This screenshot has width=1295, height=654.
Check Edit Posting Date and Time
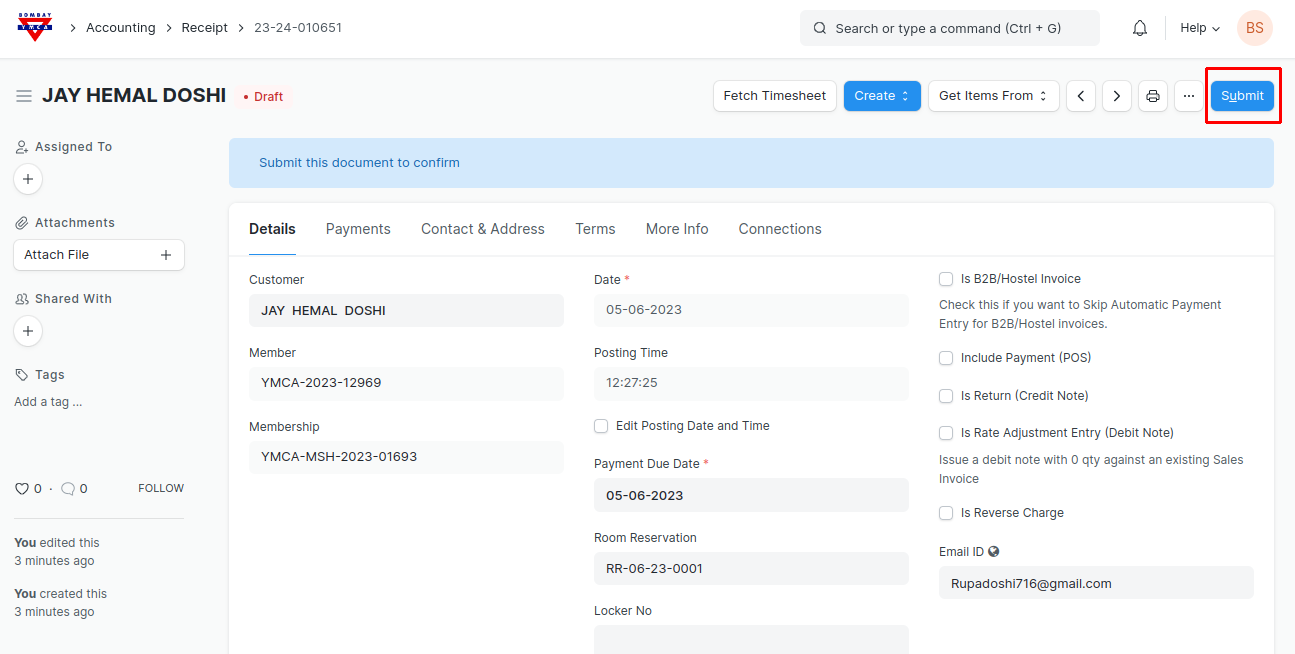[601, 426]
